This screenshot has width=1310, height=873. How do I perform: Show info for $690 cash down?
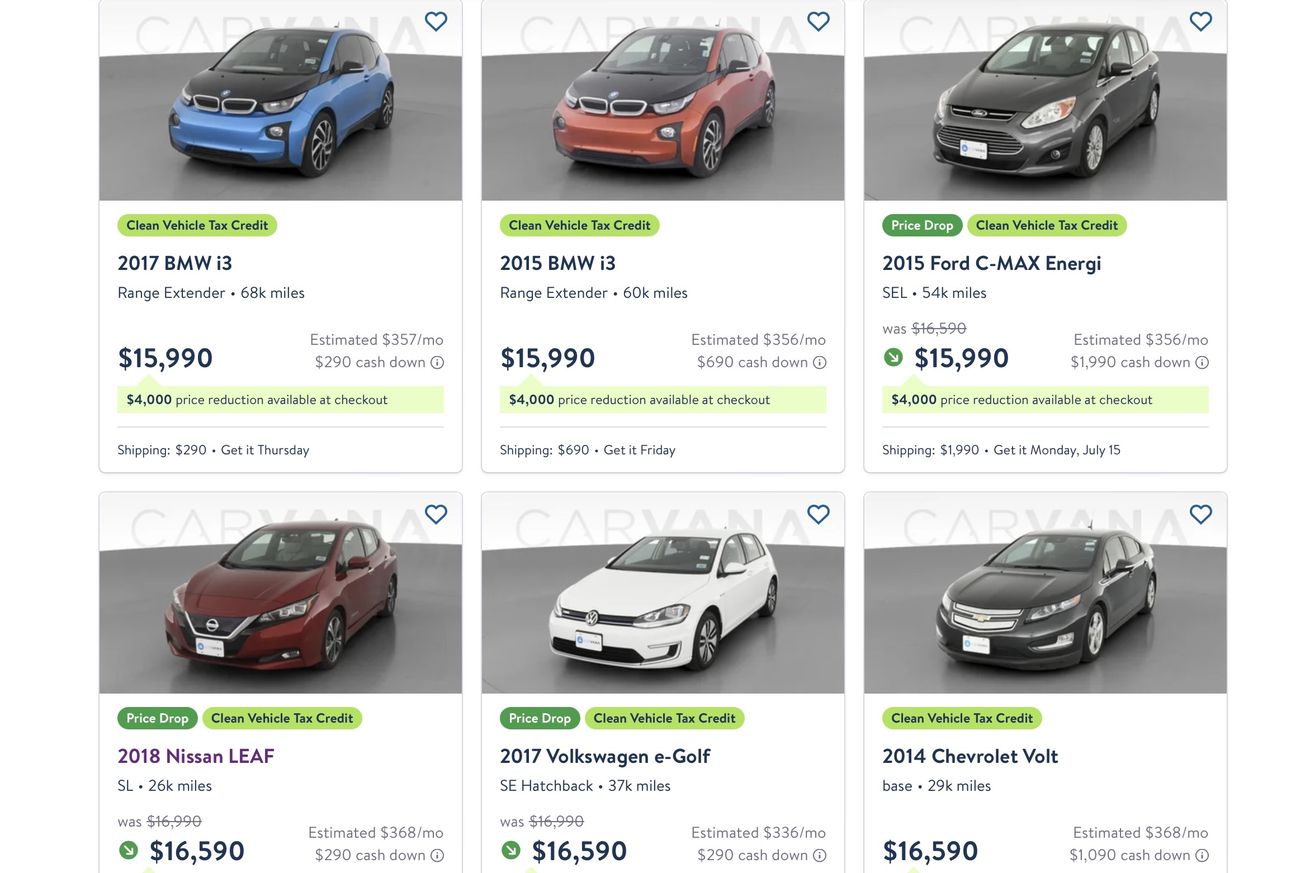pos(820,363)
